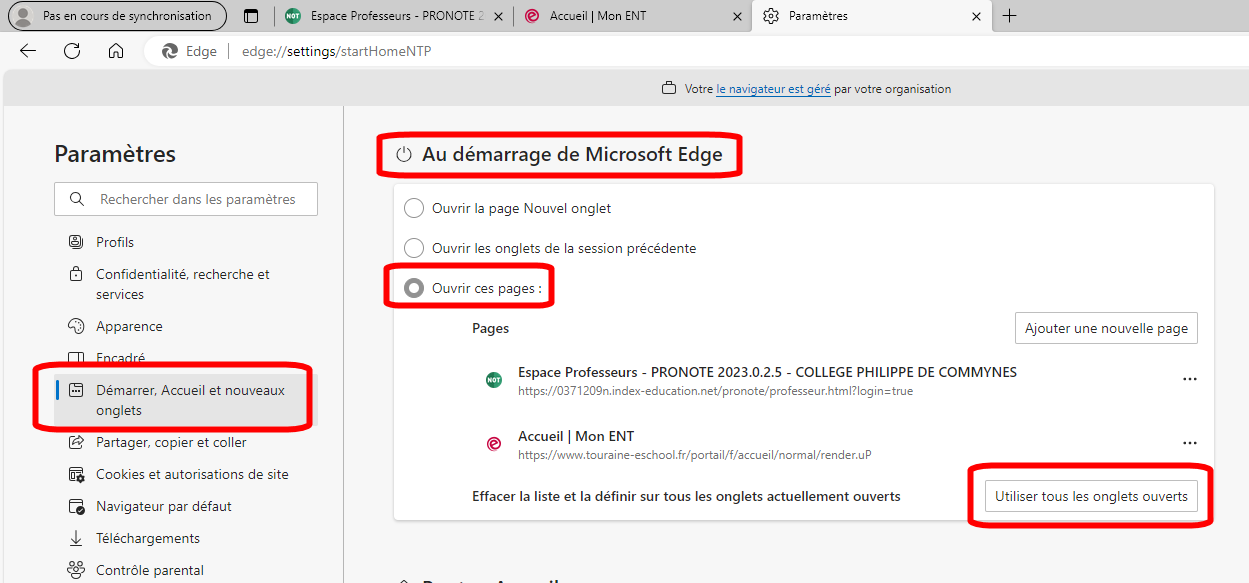Image resolution: width=1249 pixels, height=583 pixels.
Task: Click the Accueil | Mon ENT page title
Action: (576, 436)
